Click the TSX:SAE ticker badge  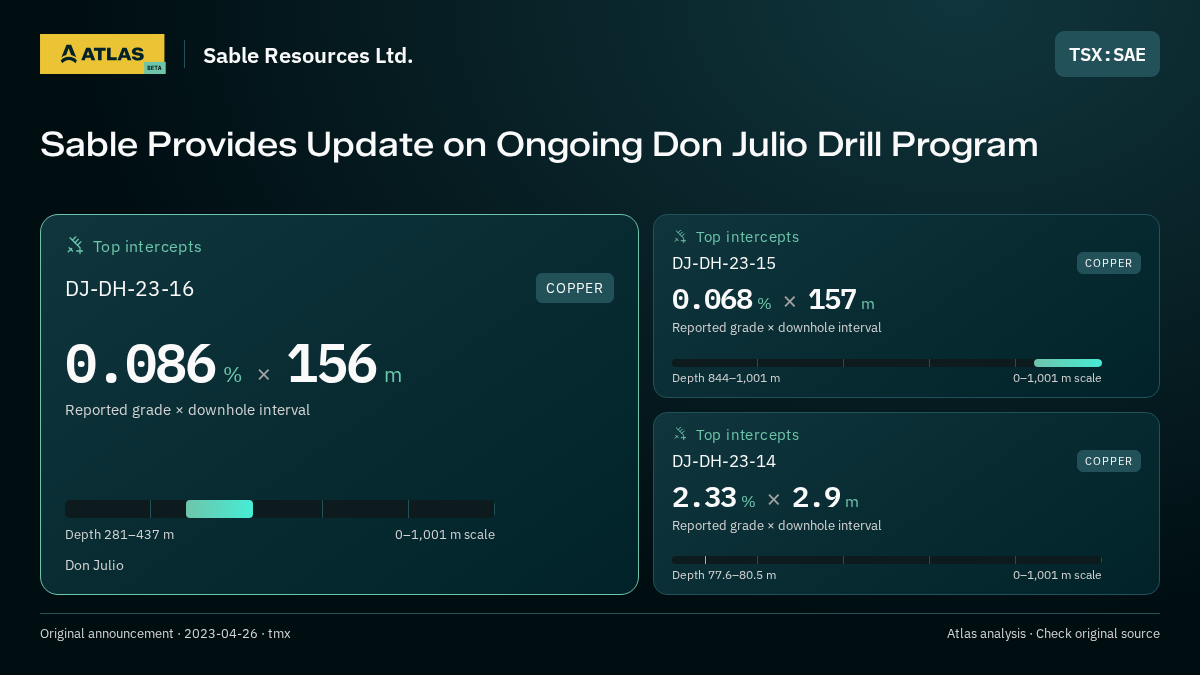tap(1107, 54)
